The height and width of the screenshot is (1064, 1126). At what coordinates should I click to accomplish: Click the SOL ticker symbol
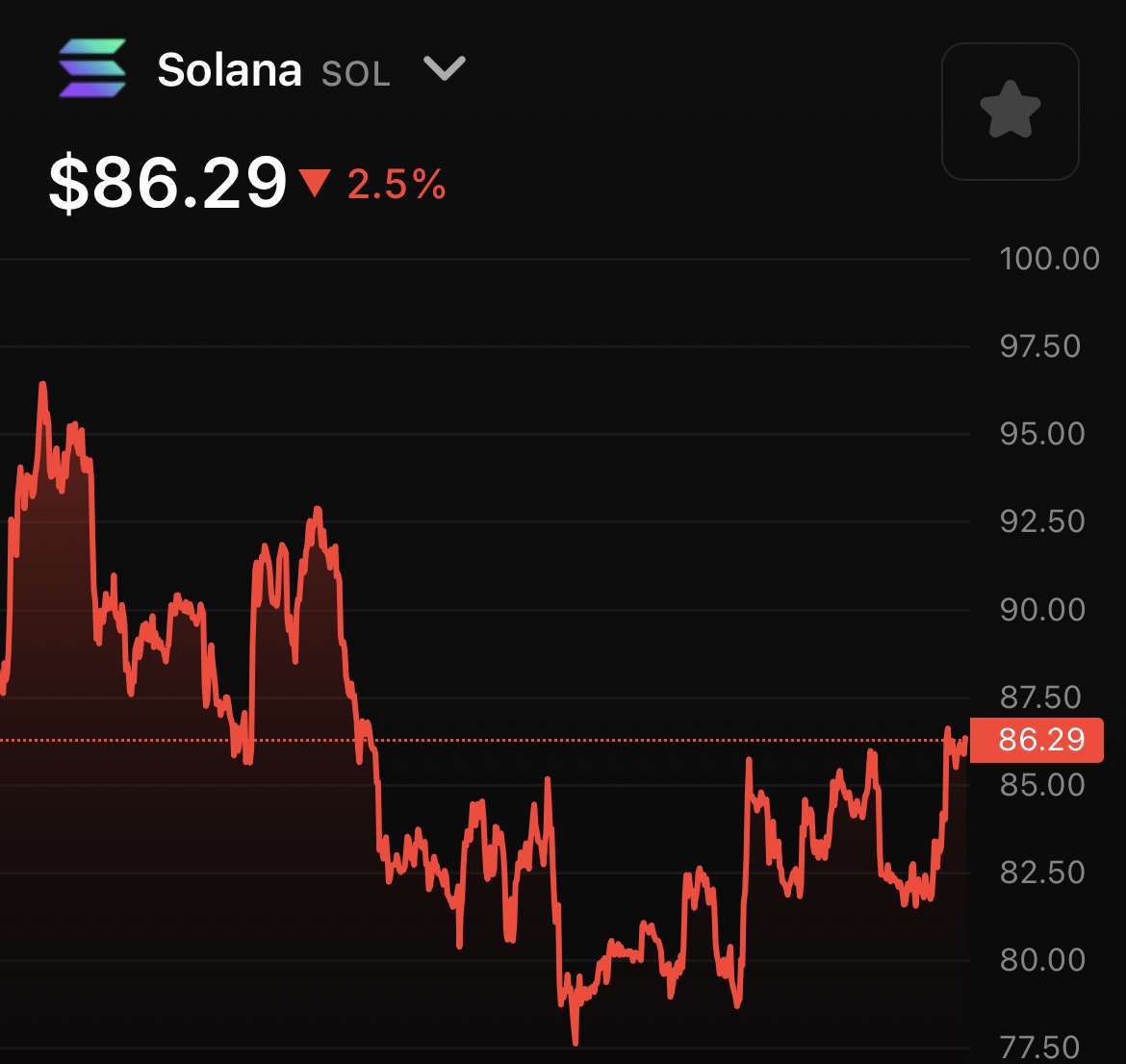356,74
